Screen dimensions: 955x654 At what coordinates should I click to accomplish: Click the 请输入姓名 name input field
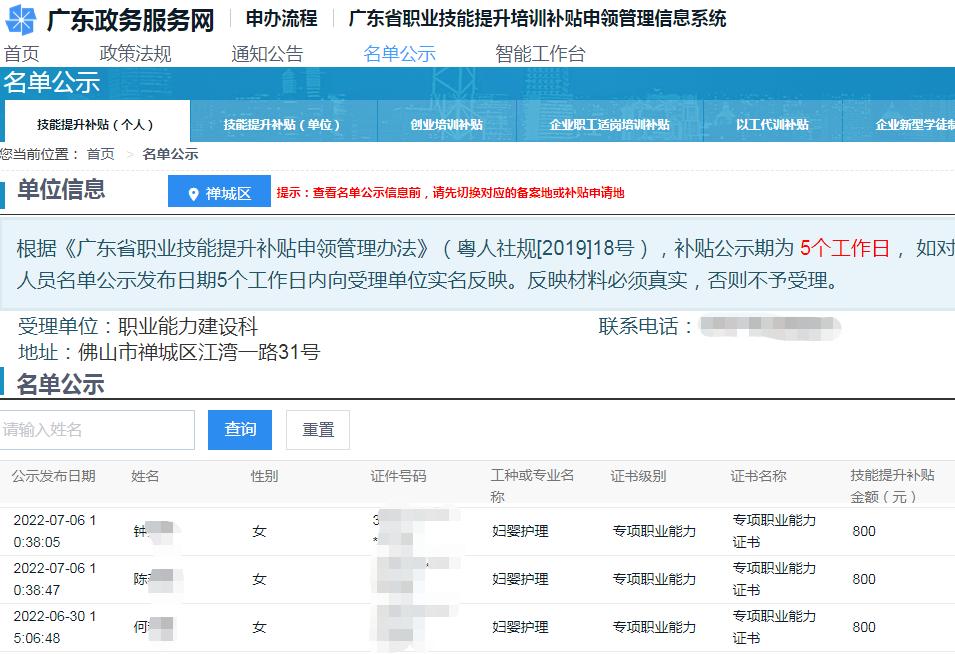[x=97, y=429]
